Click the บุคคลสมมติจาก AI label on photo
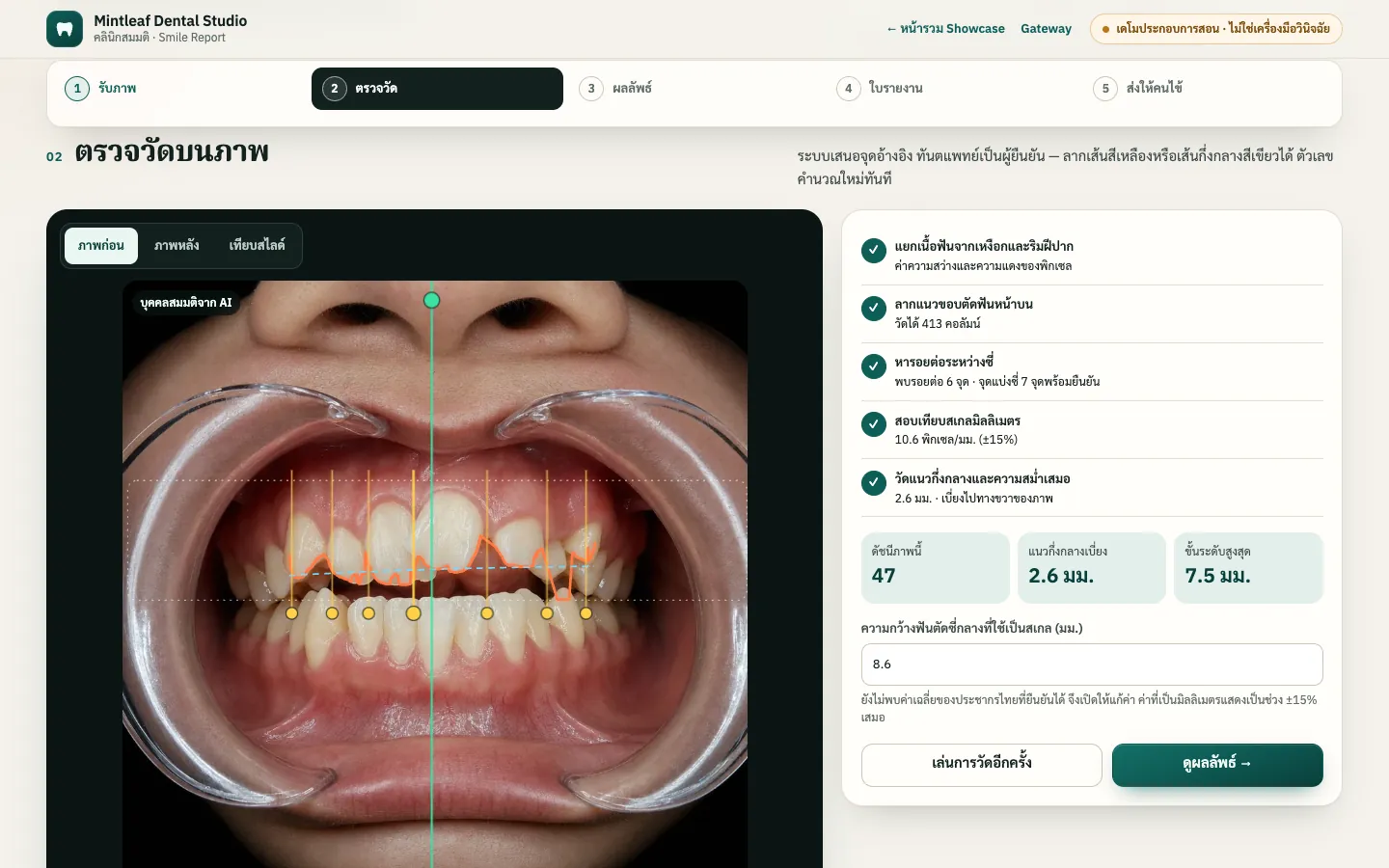1389x868 pixels. point(186,303)
